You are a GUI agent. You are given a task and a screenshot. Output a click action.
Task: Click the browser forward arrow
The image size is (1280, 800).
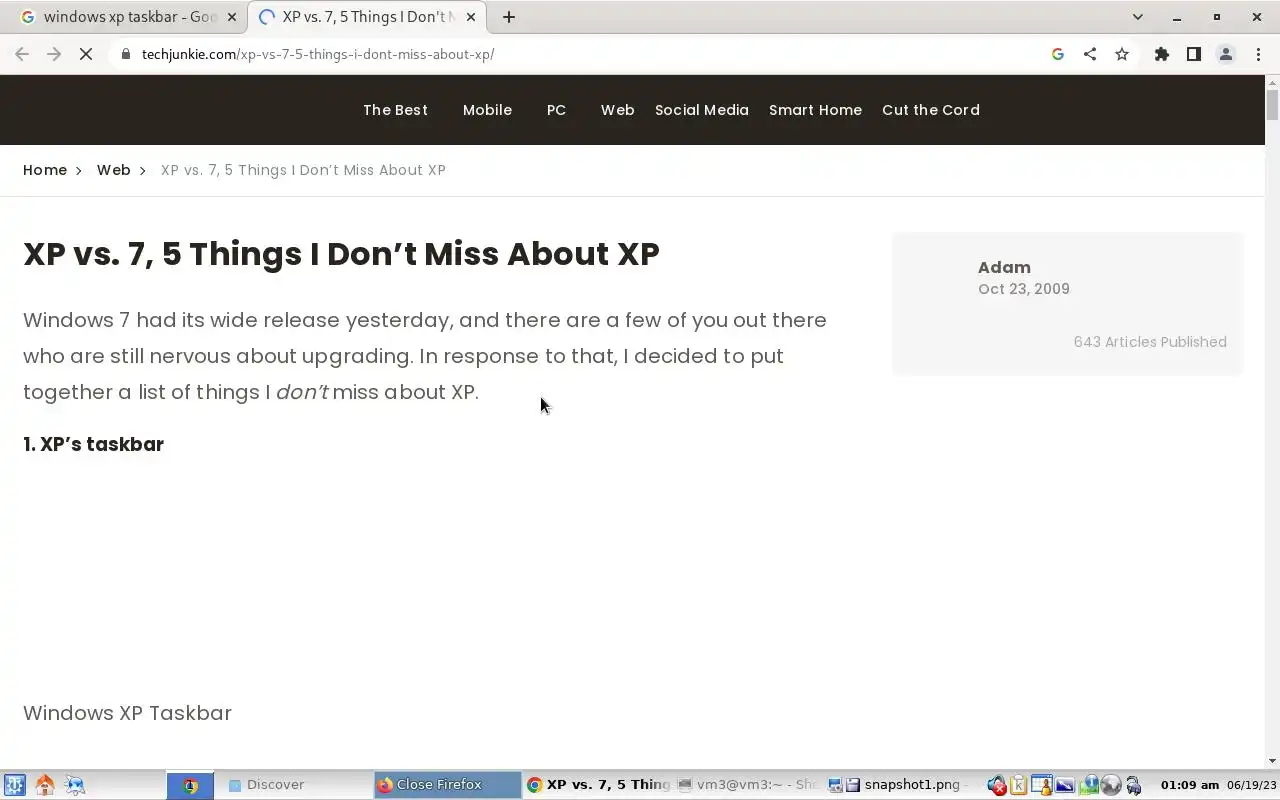click(54, 54)
